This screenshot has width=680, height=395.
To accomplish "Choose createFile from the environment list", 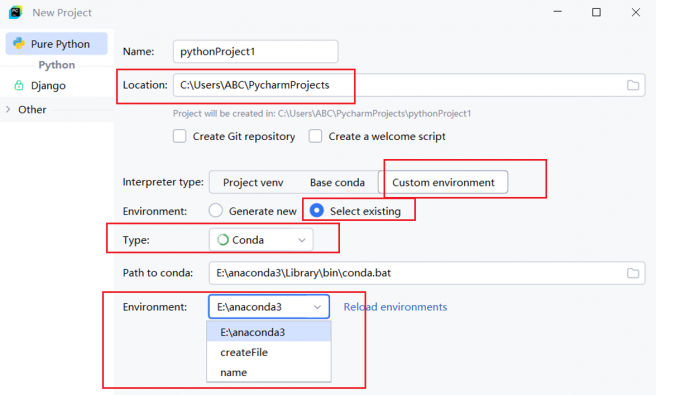I will click(269, 352).
